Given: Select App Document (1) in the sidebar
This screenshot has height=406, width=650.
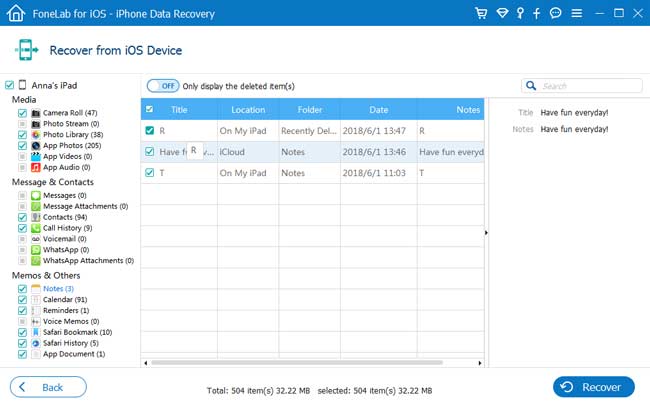Looking at the screenshot, I should 74,354.
